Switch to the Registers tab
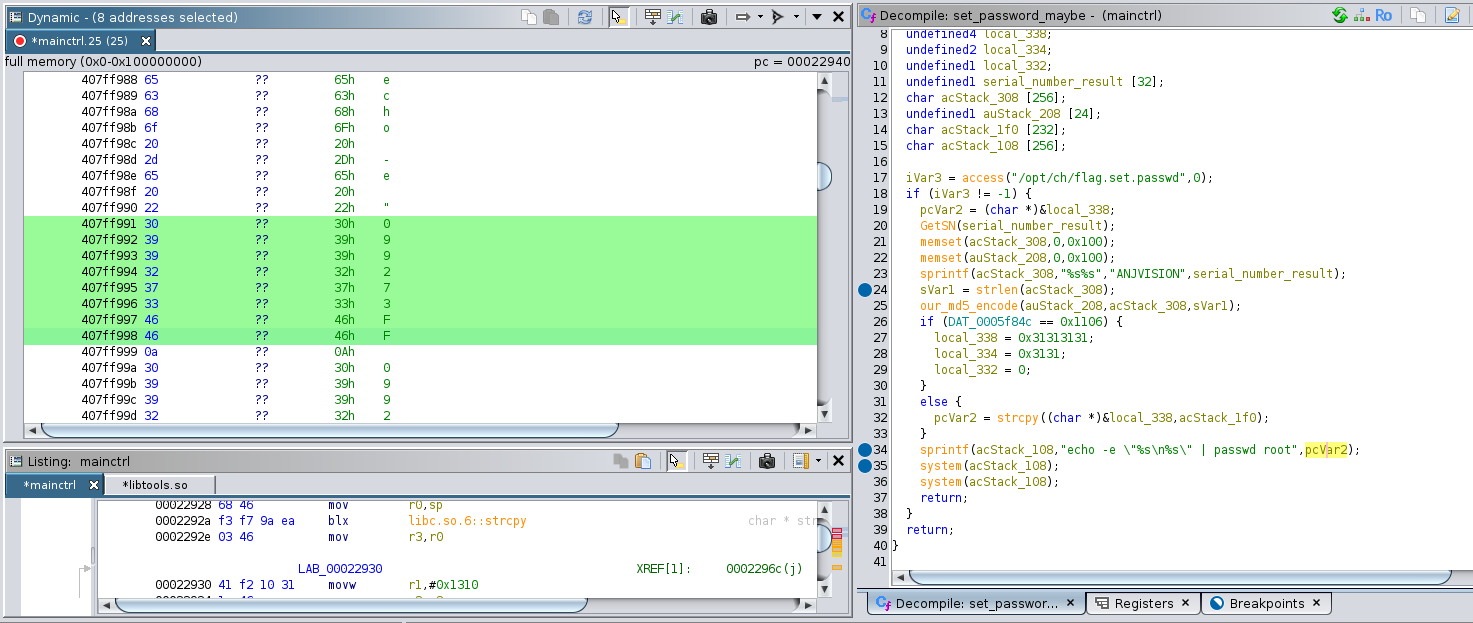The width and height of the screenshot is (1473, 623). pyautogui.click(x=1143, y=603)
